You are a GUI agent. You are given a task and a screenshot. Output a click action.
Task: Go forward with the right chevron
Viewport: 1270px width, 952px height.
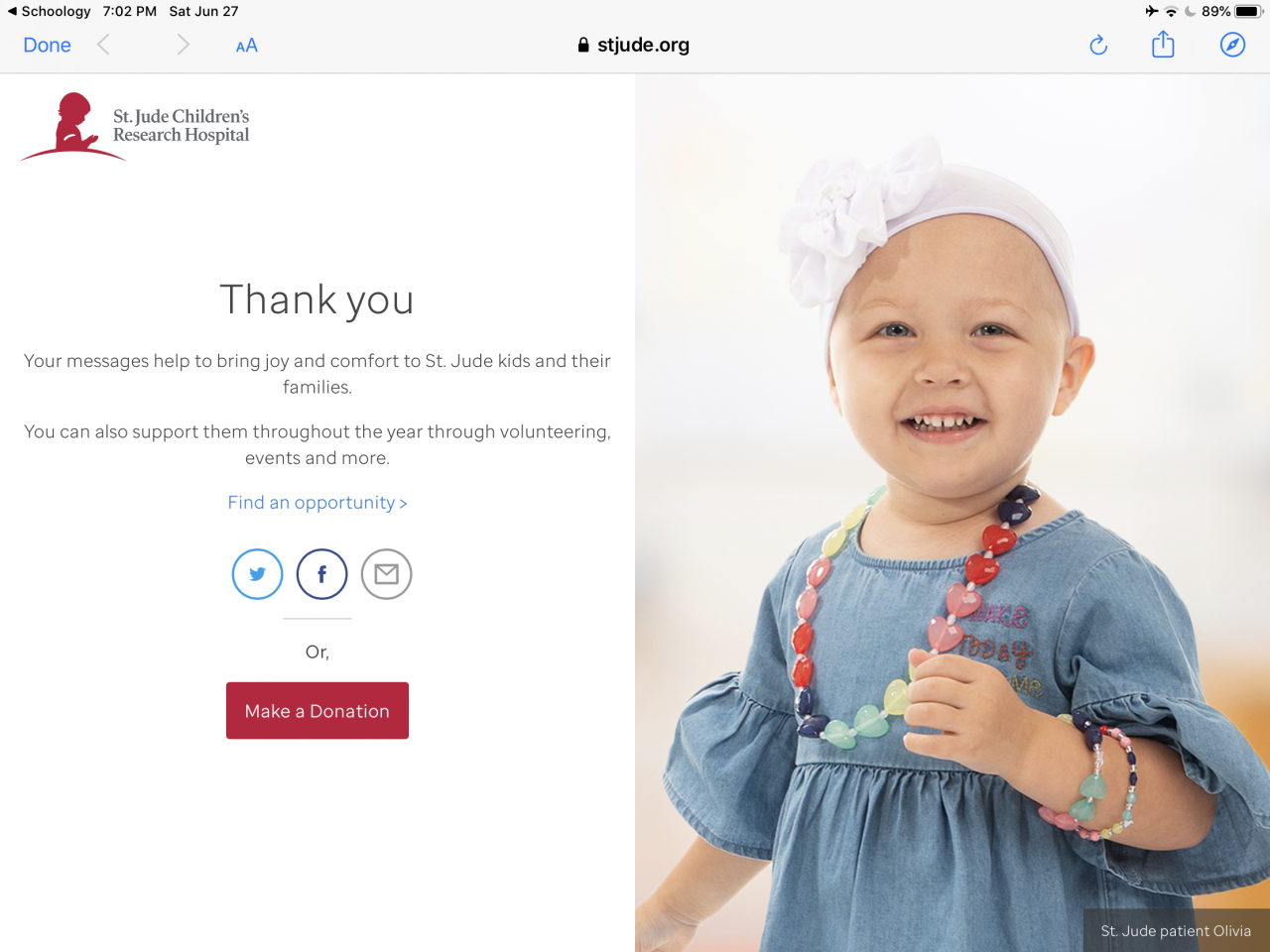(x=183, y=45)
